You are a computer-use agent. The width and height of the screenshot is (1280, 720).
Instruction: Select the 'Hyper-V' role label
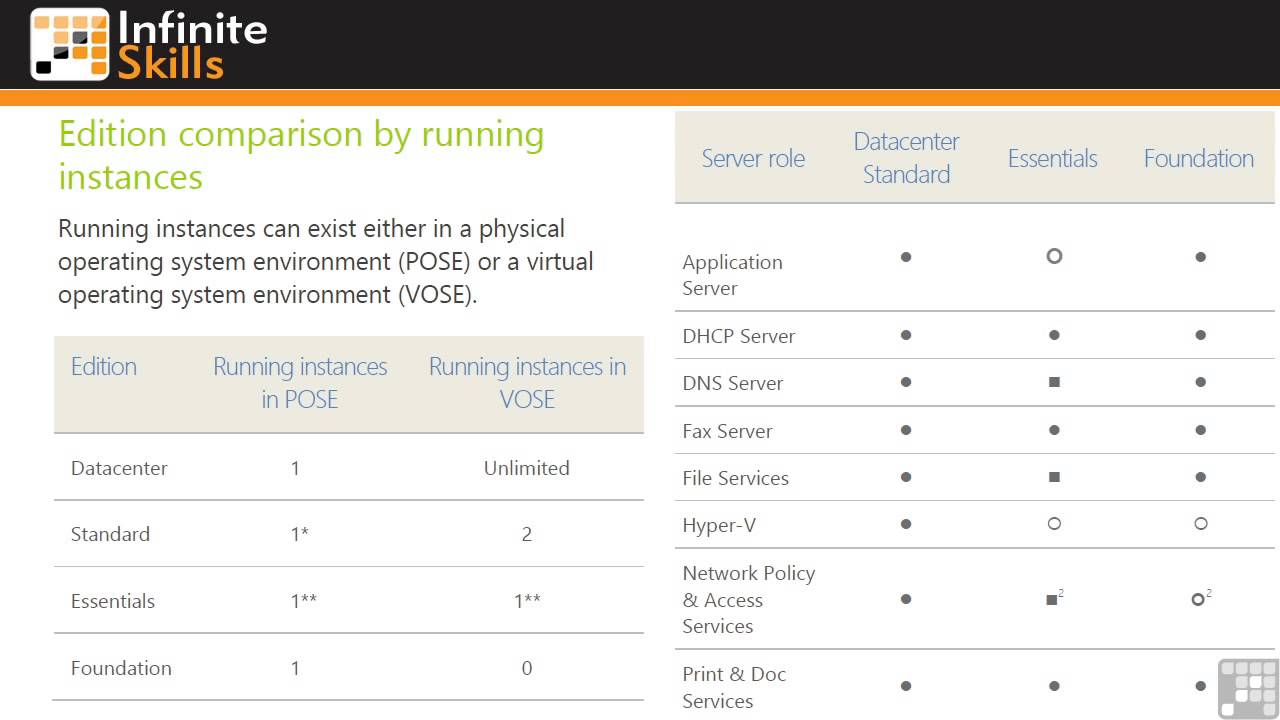[x=719, y=525]
